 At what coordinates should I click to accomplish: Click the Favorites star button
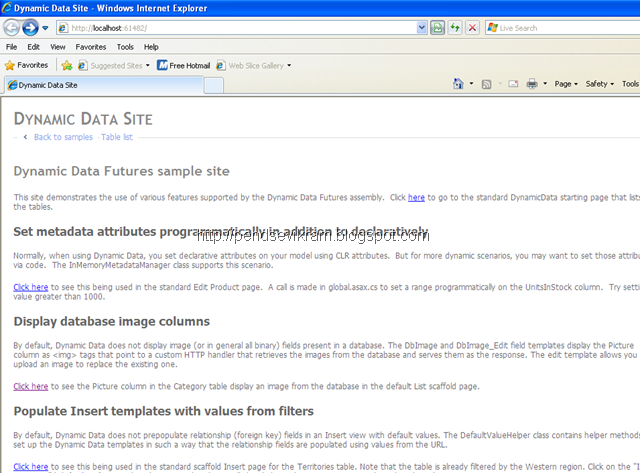pos(26,65)
